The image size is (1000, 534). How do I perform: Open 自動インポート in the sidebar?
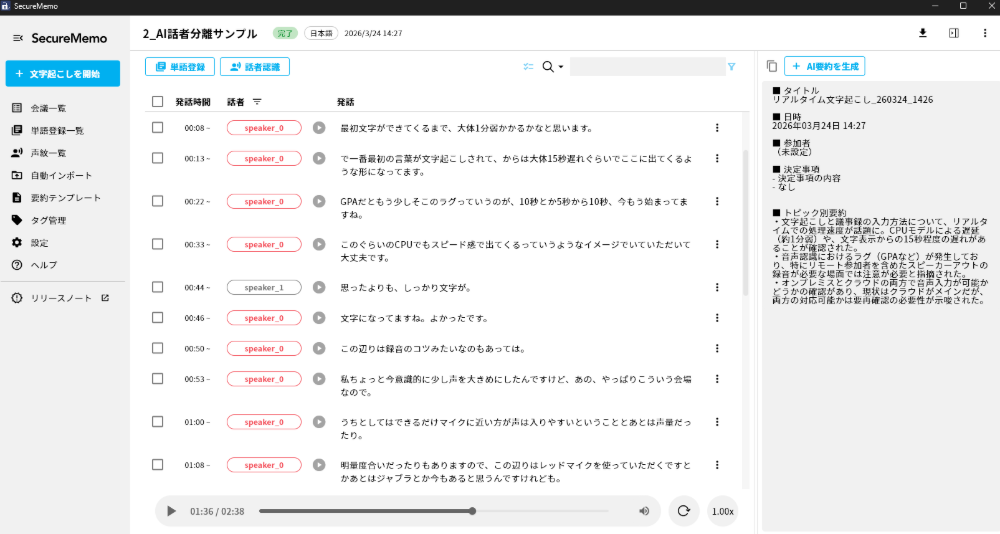[x=62, y=175]
